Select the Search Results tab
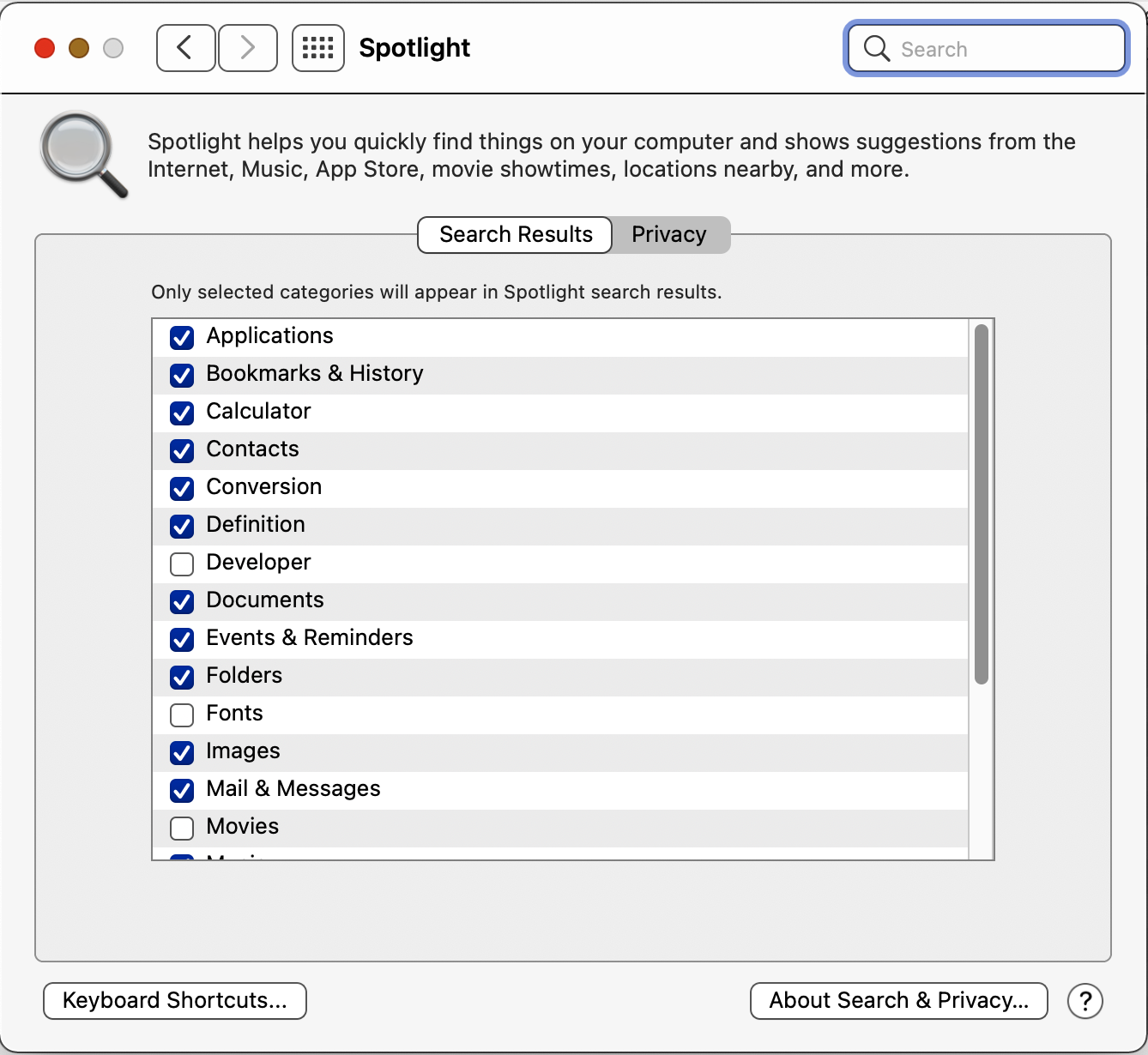The width and height of the screenshot is (1148, 1055). pyautogui.click(x=516, y=235)
